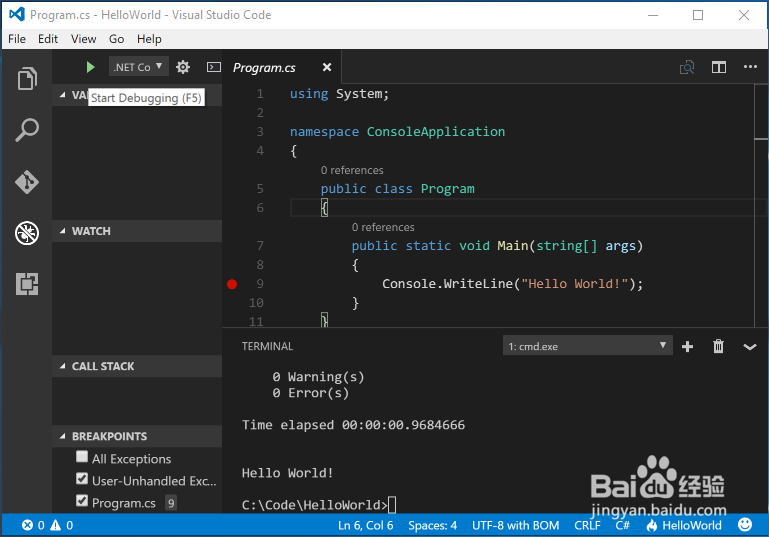Open the Debug Console icon
The width and height of the screenshot is (769, 537).
pyautogui.click(x=213, y=67)
